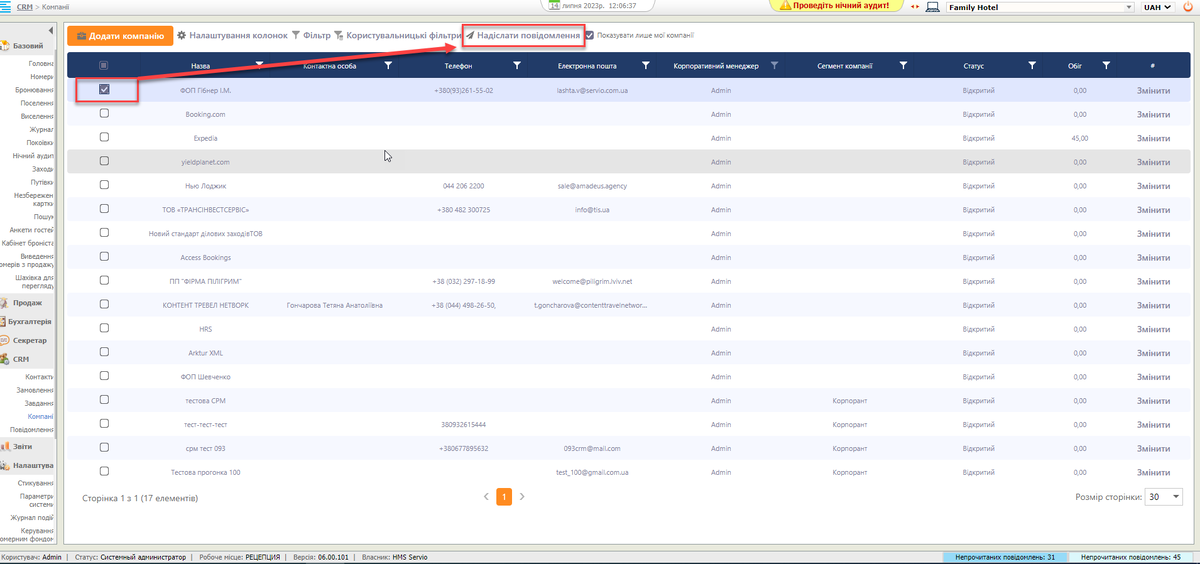Viewport: 1200px width, 564px height.
Task: Click the Статус column filter icon
Action: pyautogui.click(x=1031, y=65)
